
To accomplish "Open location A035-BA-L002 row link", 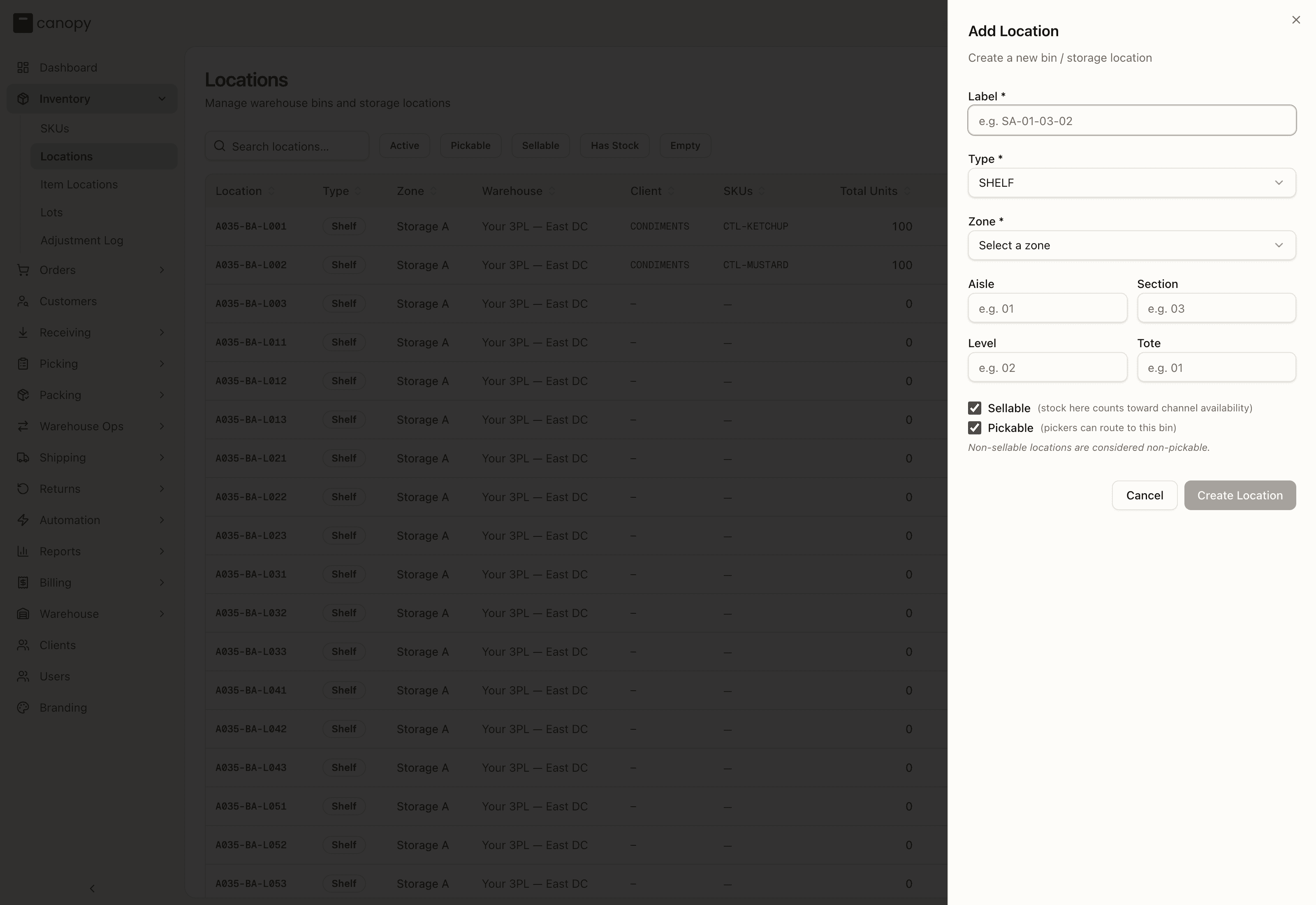I will [250, 265].
